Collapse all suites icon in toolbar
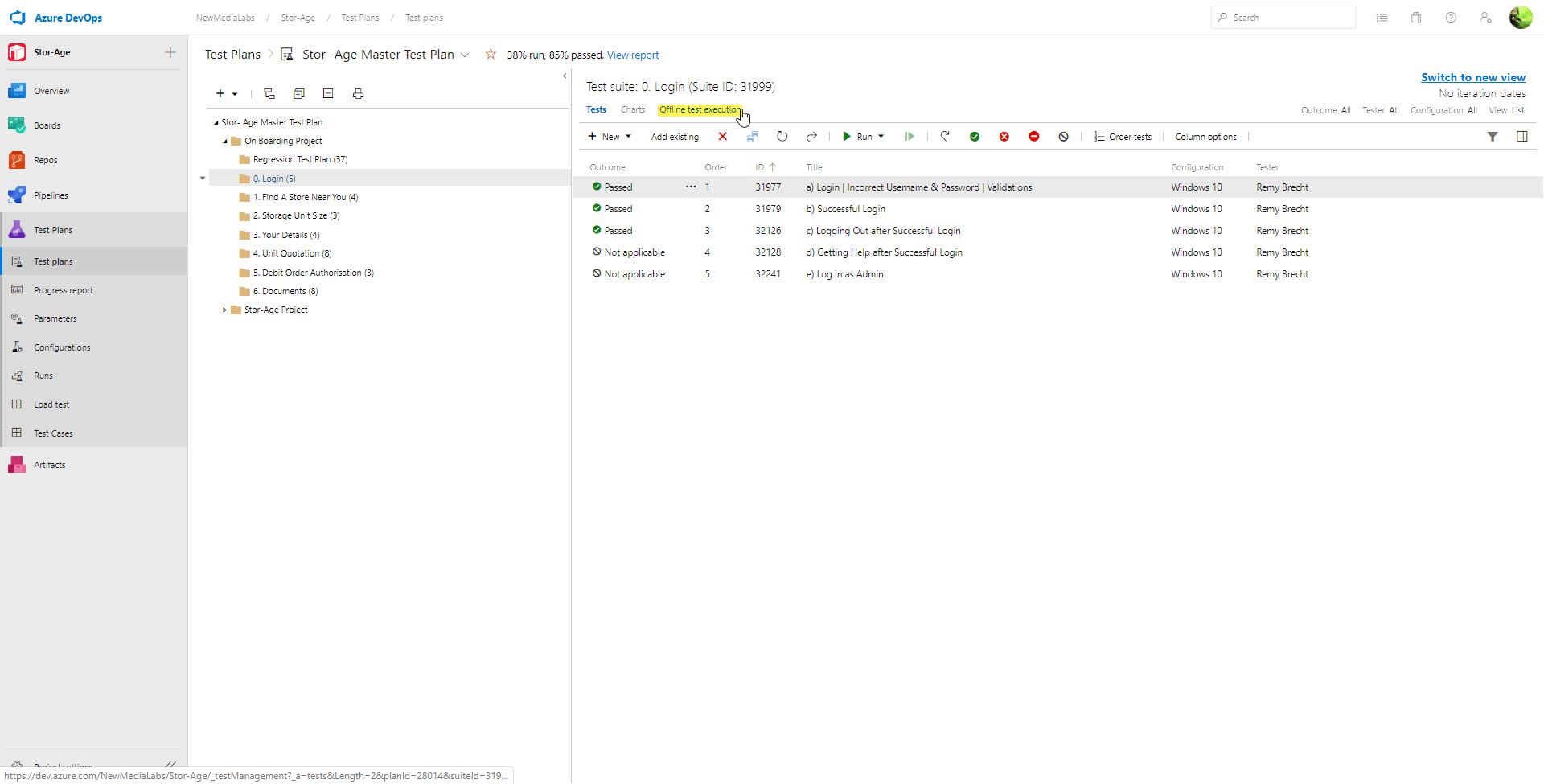1544x784 pixels. (328, 94)
